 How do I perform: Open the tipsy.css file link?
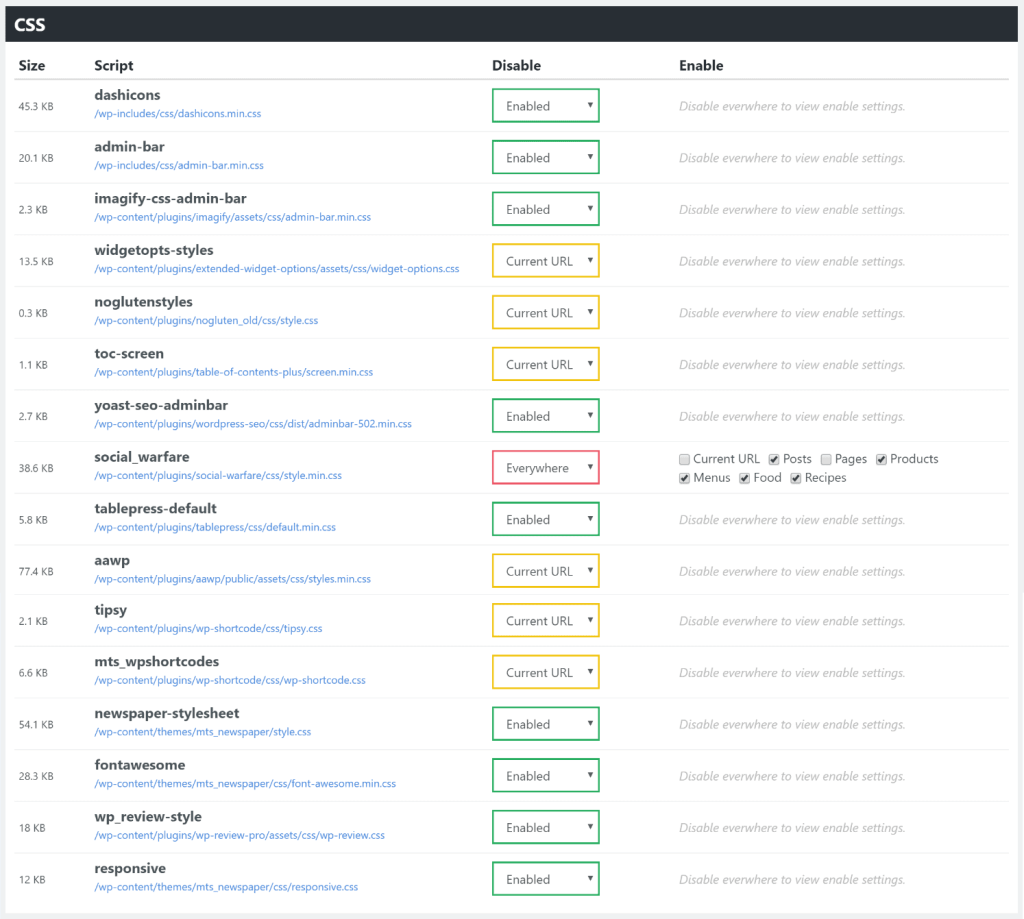tap(208, 628)
